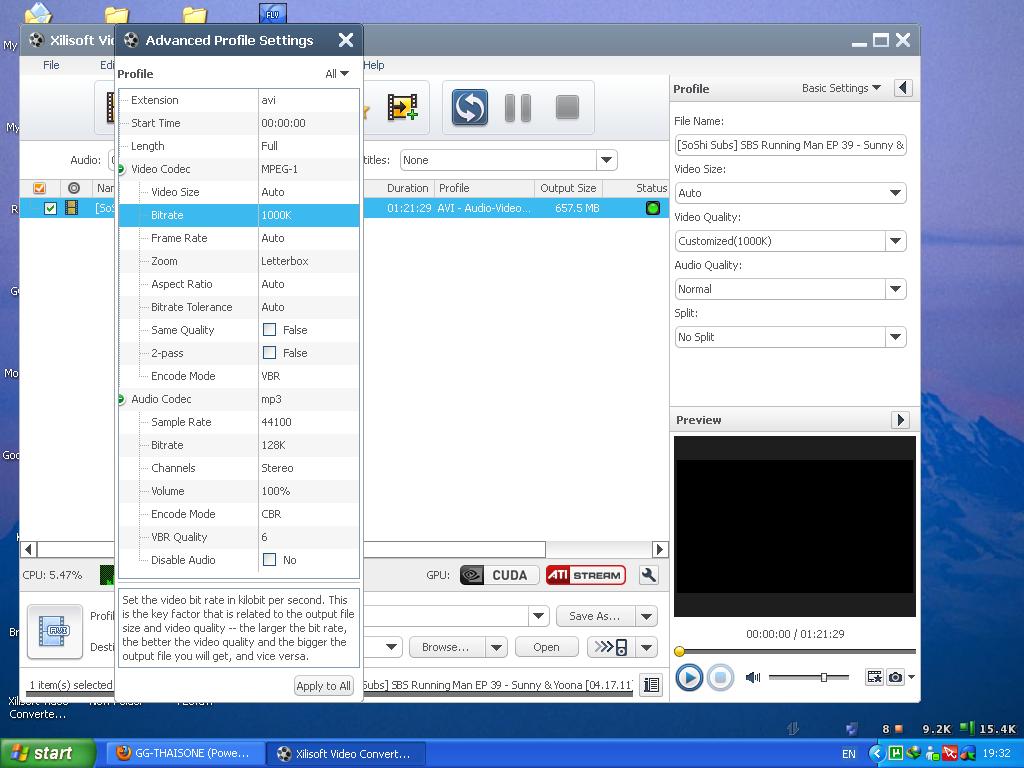Expand the Split dropdown
Image resolution: width=1024 pixels, height=768 pixels.
point(895,337)
